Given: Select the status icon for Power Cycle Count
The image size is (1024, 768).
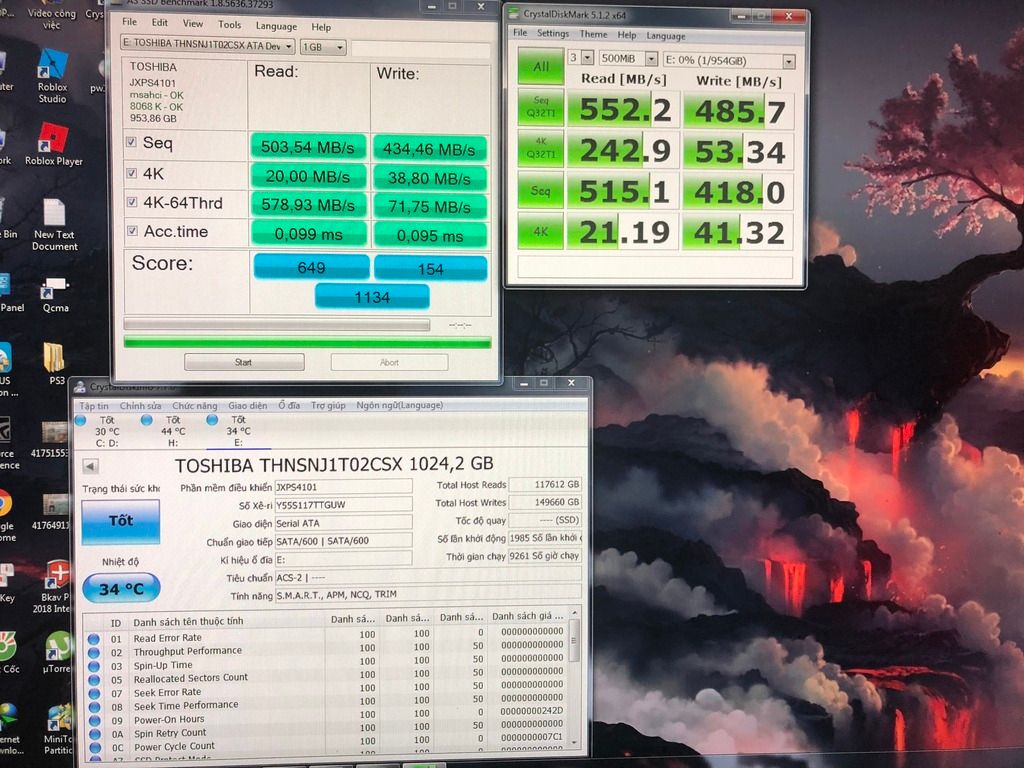Looking at the screenshot, I should (95, 748).
